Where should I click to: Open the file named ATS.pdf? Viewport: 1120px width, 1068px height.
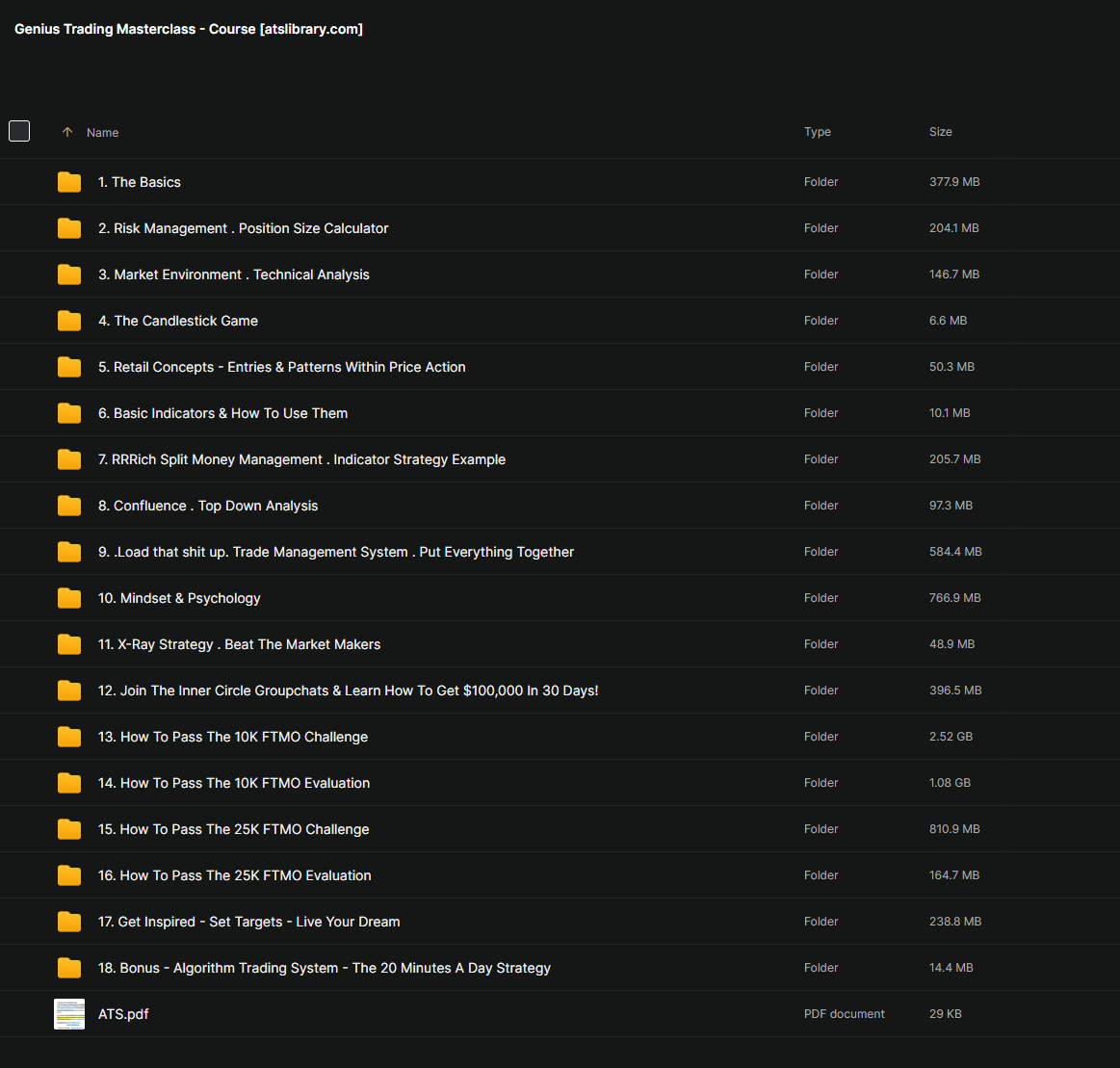pos(123,1014)
